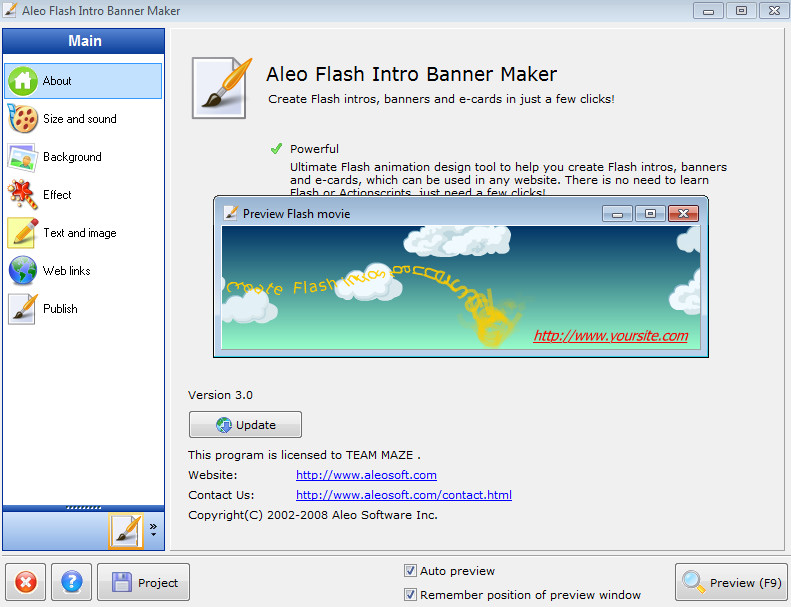Open the Project button
The width and height of the screenshot is (791, 607).
click(x=143, y=582)
